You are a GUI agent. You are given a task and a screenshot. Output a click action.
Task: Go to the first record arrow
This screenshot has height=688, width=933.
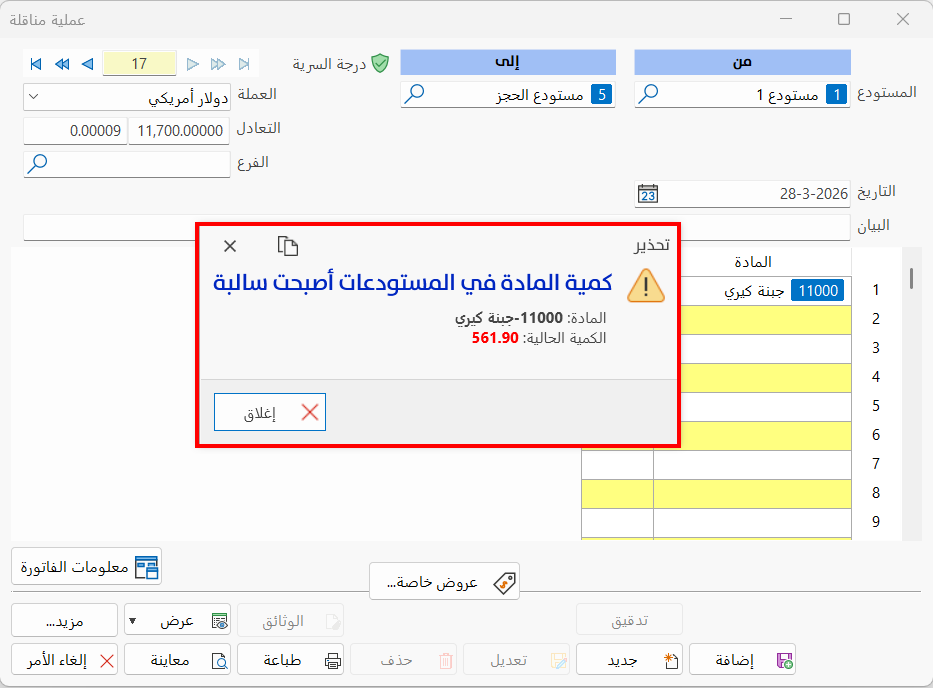[x=36, y=64]
